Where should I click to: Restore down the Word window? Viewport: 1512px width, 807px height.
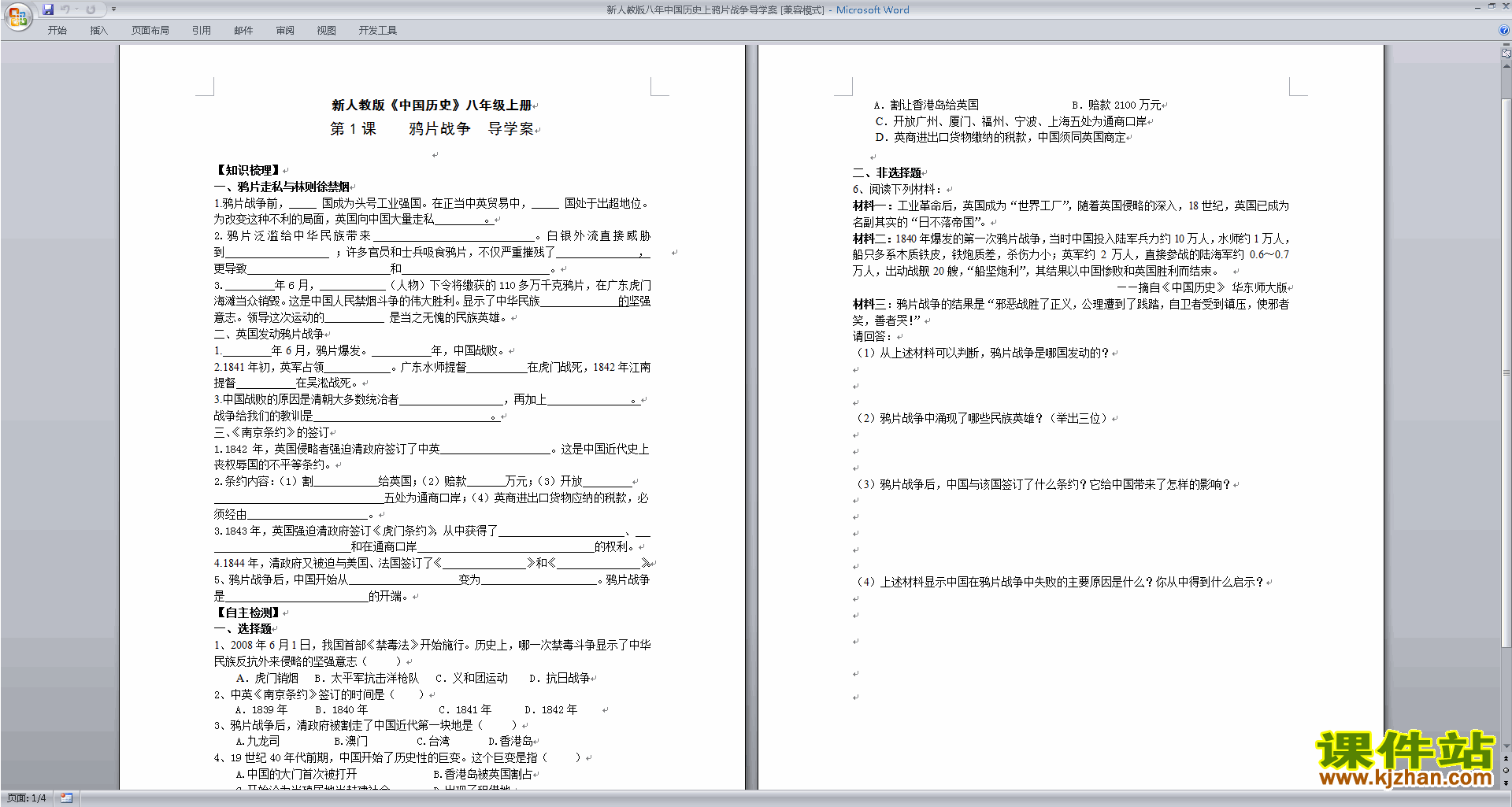click(1492, 7)
